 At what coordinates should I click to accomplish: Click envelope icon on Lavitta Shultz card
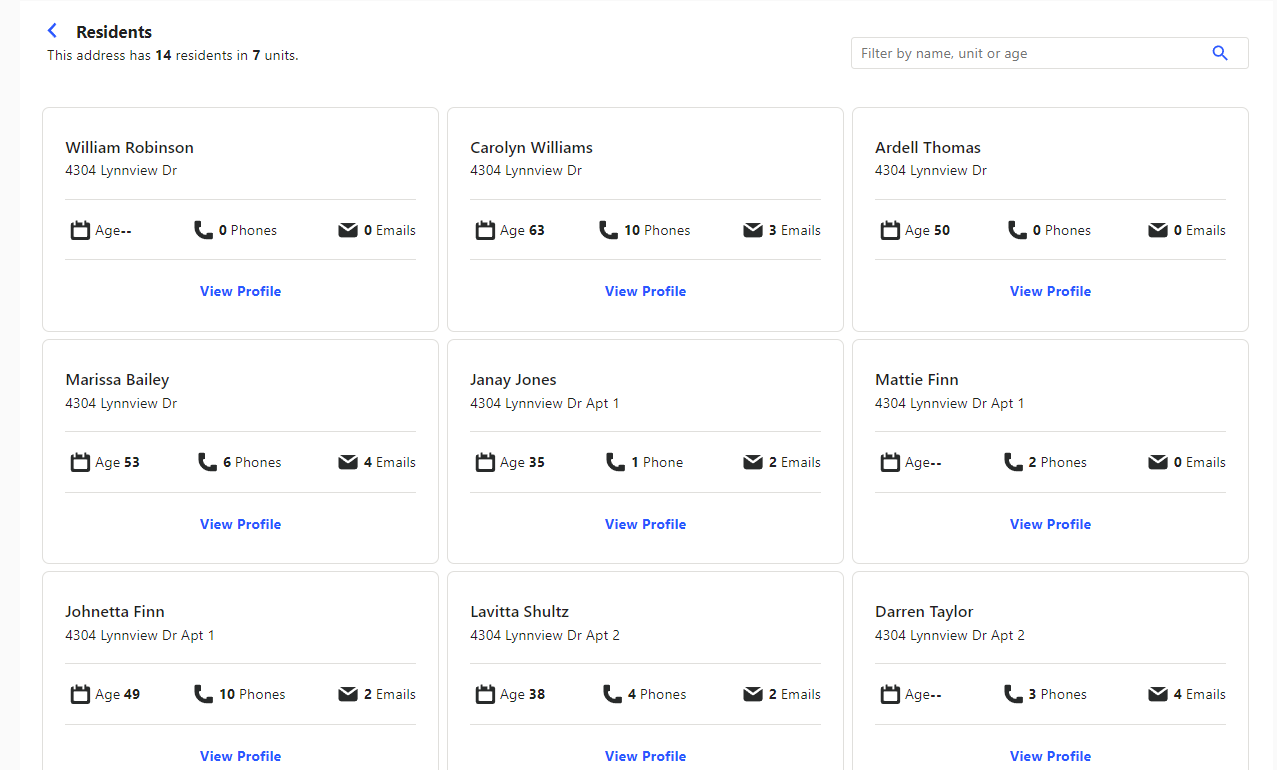click(x=753, y=694)
